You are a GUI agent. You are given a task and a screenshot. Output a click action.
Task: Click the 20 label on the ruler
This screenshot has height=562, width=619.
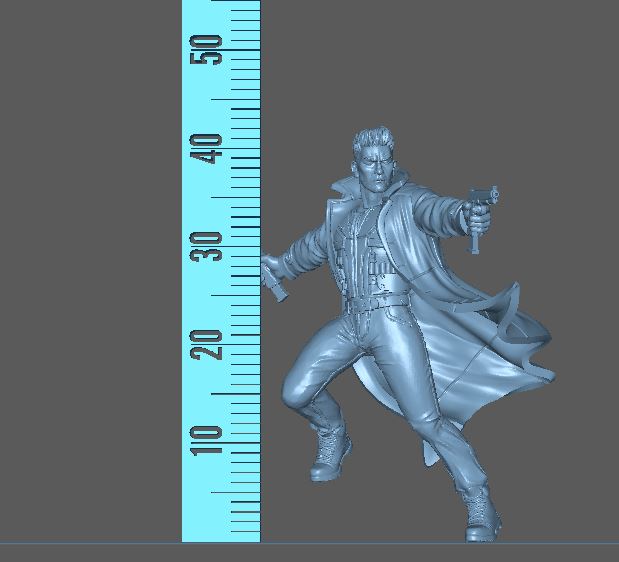(x=209, y=344)
